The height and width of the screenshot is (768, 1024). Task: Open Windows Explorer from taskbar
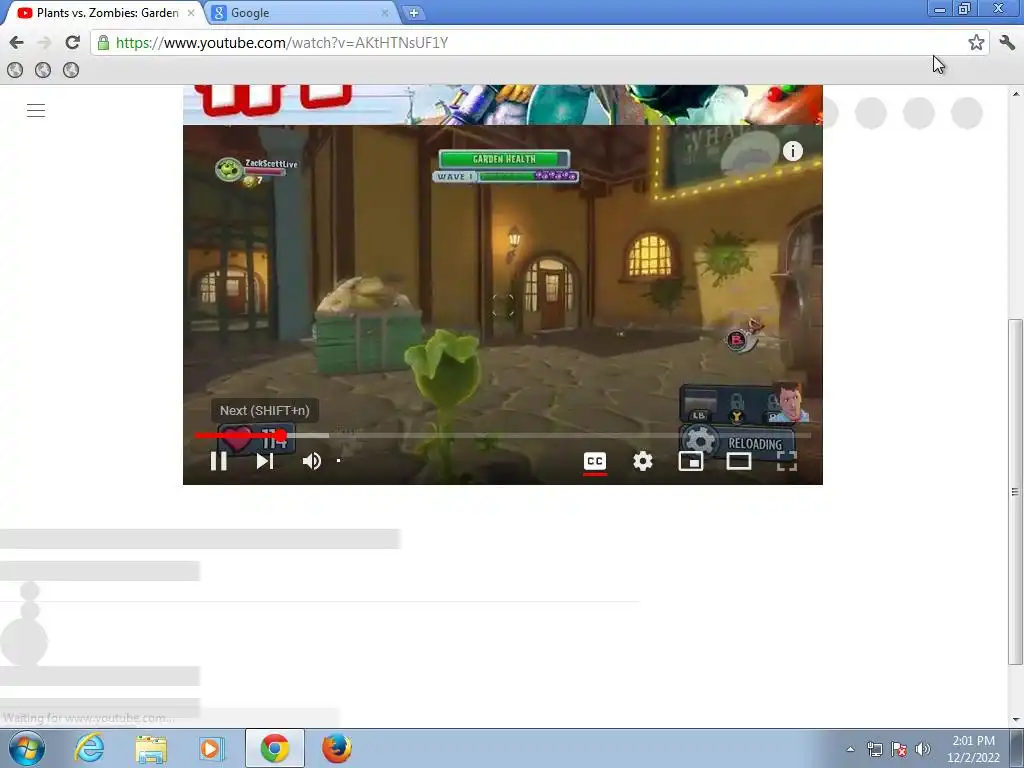click(151, 748)
